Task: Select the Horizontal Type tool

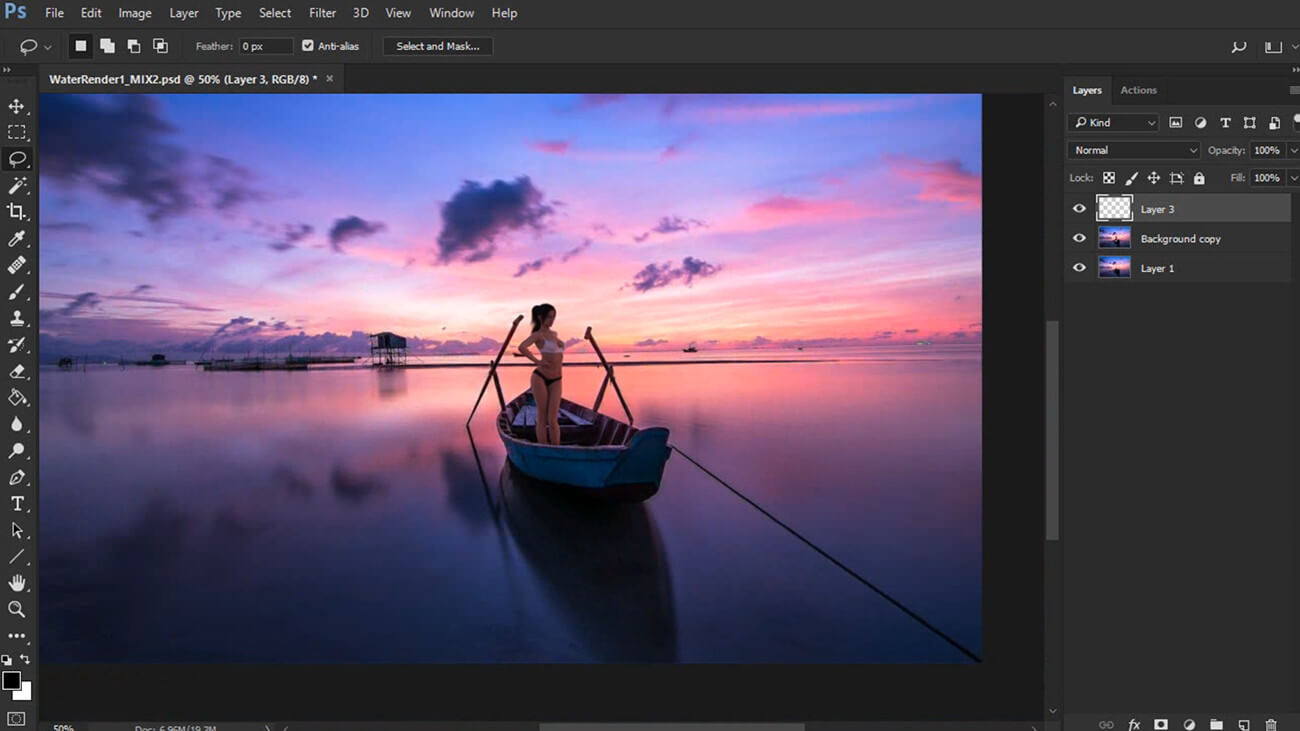Action: click(17, 504)
